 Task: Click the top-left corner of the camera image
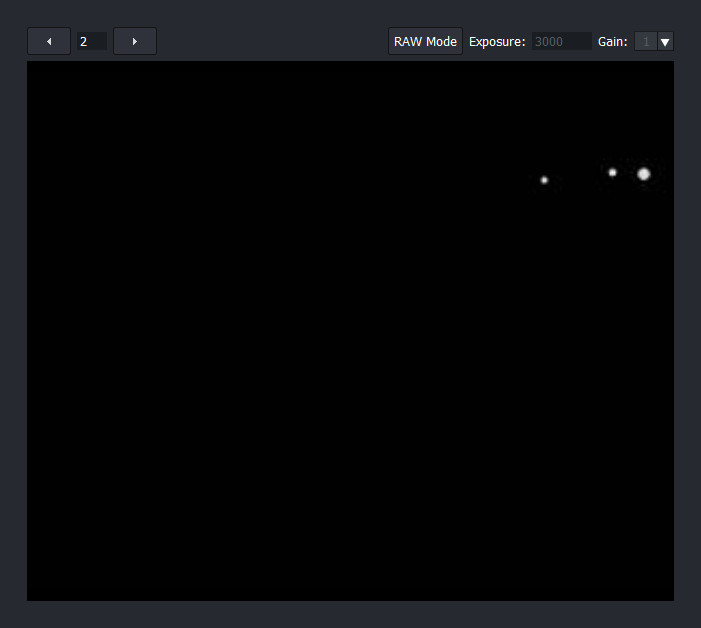tap(29, 64)
